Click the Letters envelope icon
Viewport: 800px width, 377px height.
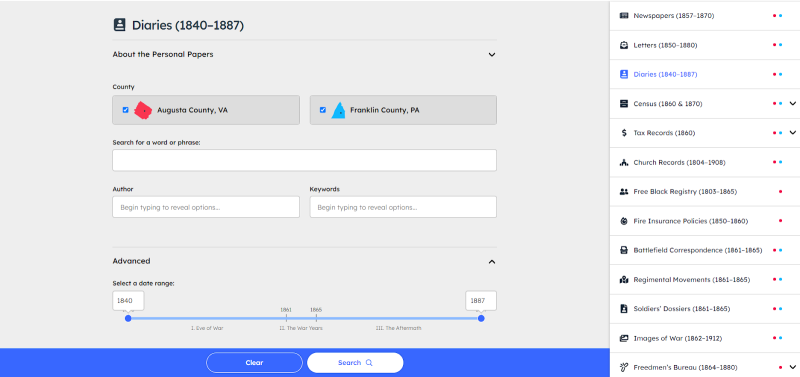click(x=623, y=45)
